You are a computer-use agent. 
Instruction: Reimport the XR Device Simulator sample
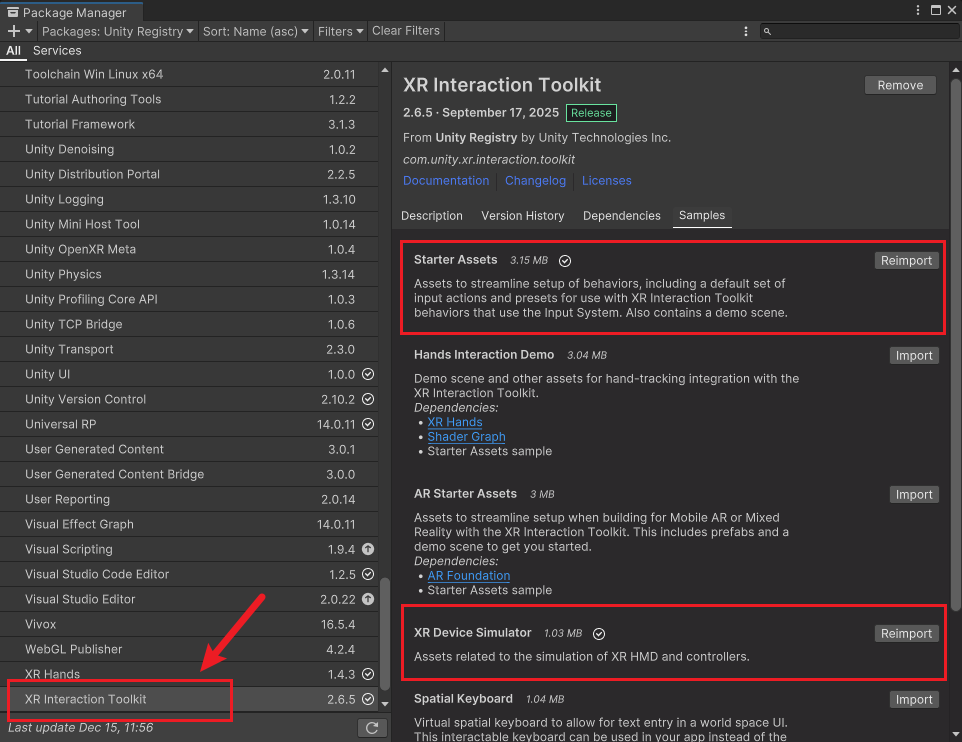(x=906, y=633)
